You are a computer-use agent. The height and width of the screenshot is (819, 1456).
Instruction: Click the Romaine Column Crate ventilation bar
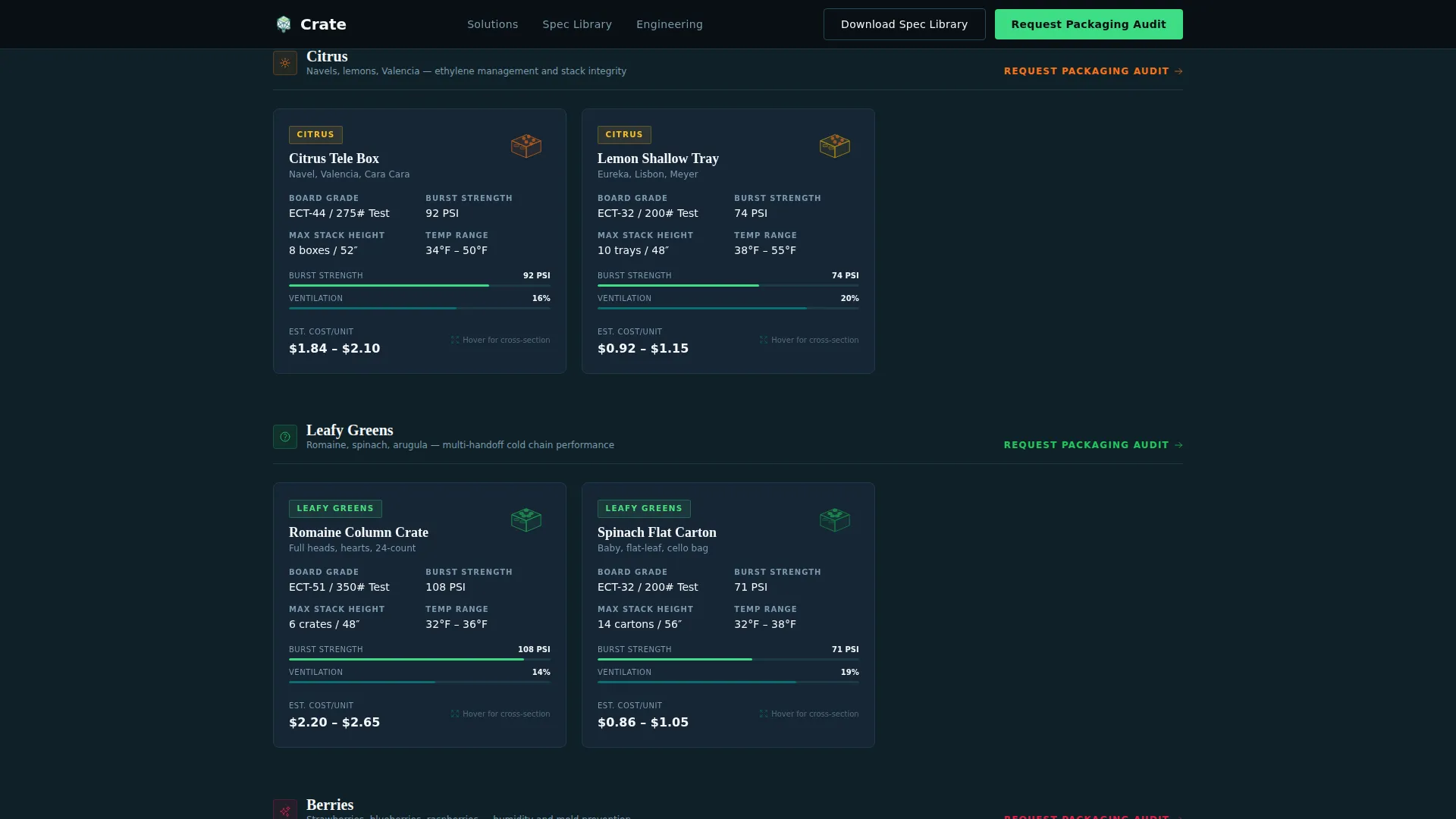pyautogui.click(x=419, y=682)
